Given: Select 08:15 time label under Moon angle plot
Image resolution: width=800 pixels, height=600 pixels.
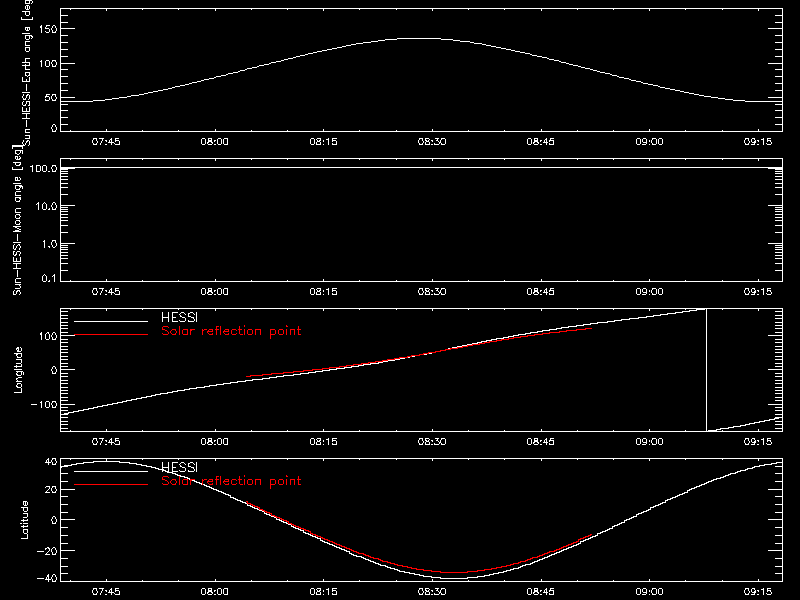Looking at the screenshot, I should tap(323, 292).
